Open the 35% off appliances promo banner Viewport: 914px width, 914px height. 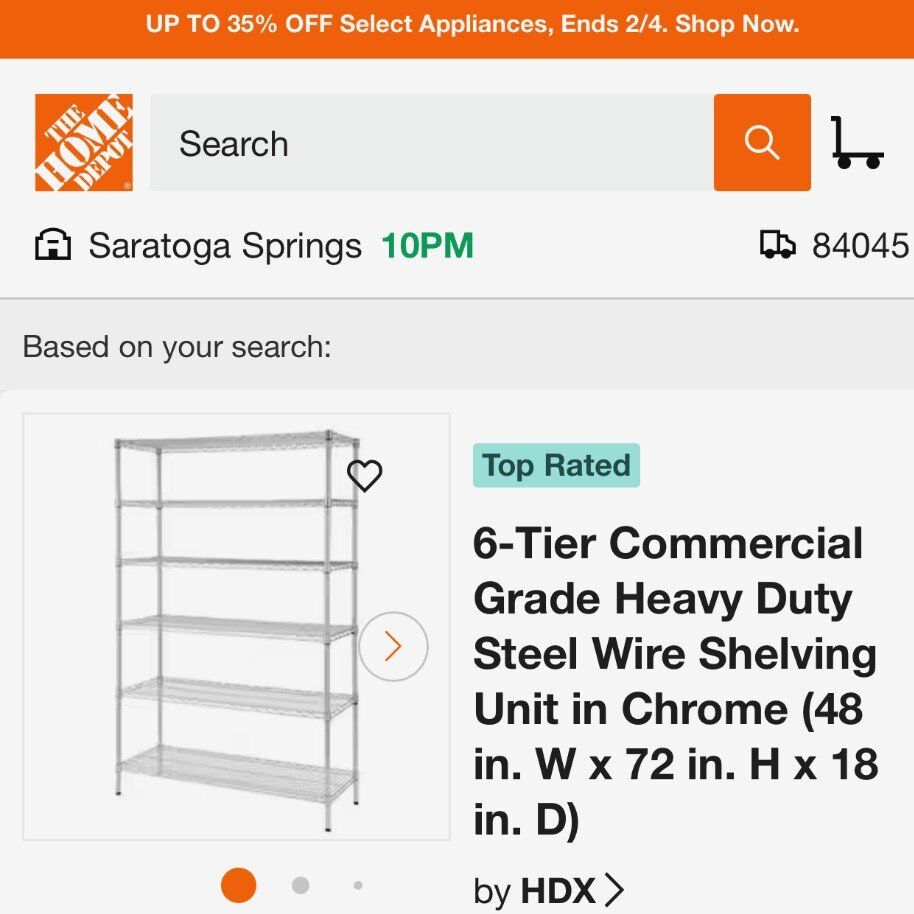[457, 25]
